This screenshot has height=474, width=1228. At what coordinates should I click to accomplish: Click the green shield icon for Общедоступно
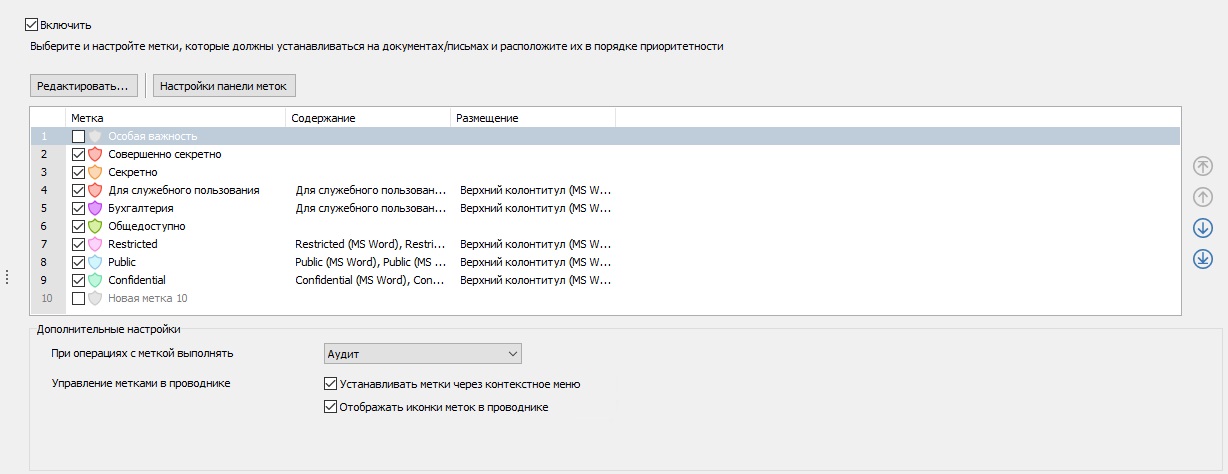[x=96, y=226]
